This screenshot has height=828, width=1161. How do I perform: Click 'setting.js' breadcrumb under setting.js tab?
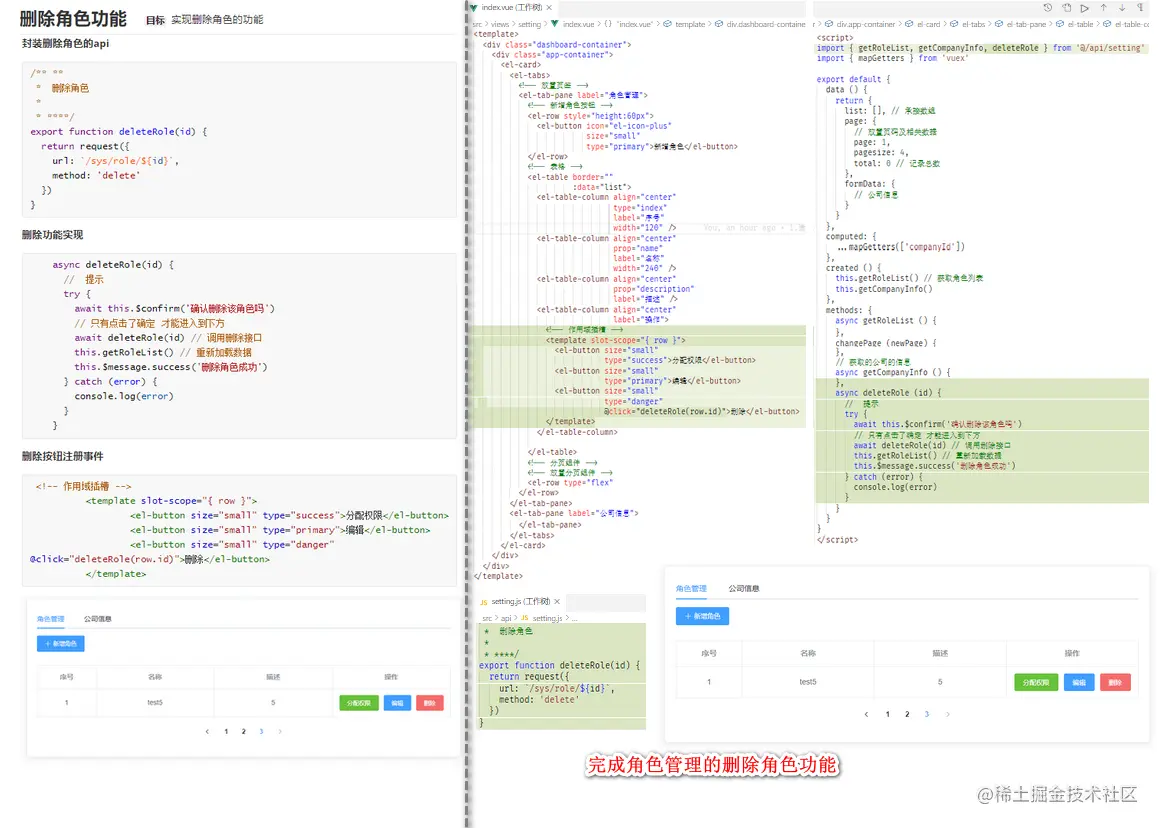tap(546, 618)
